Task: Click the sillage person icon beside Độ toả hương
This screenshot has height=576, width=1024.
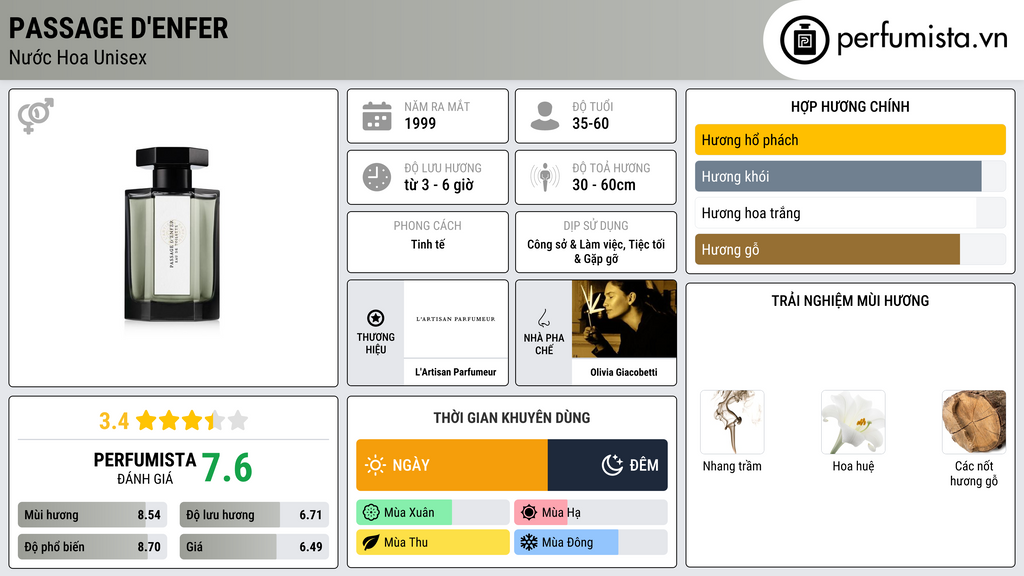Action: click(x=545, y=177)
